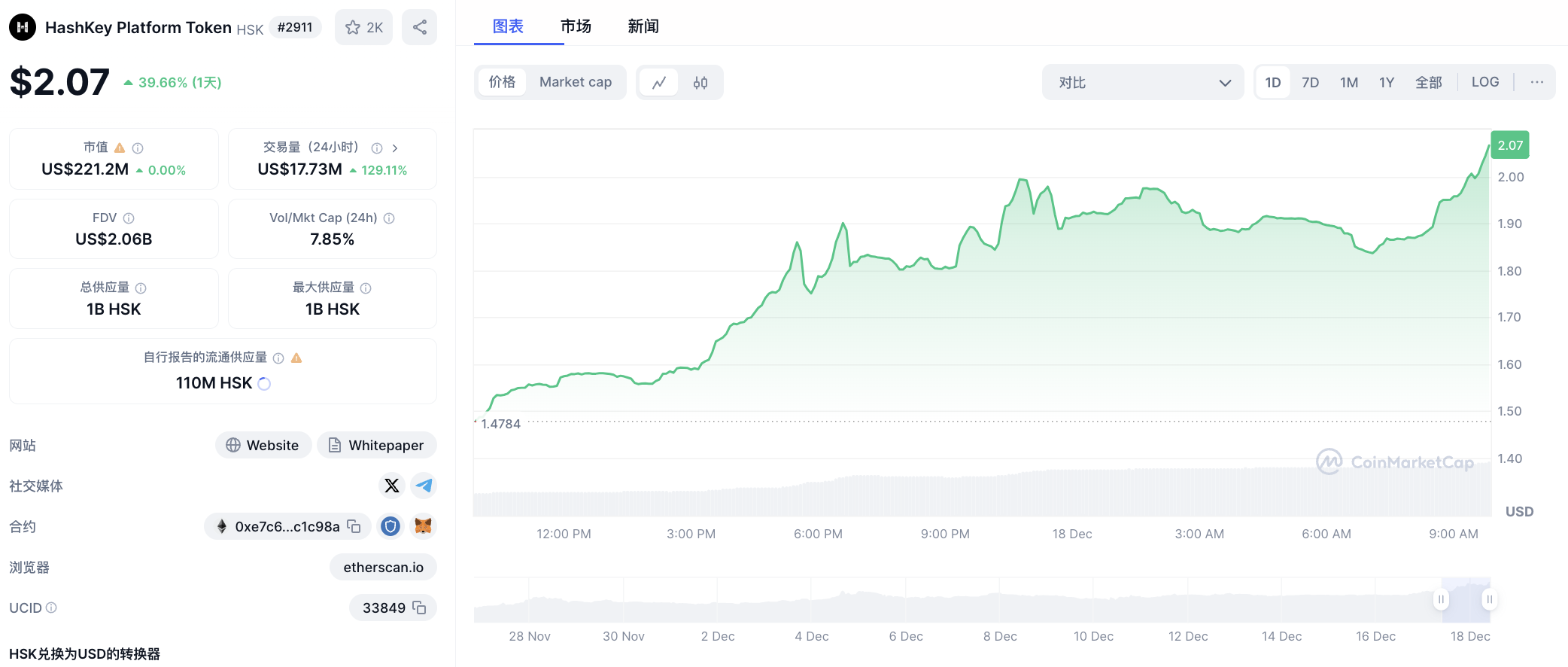Select the 全部 time range
The width and height of the screenshot is (1568, 667).
point(1429,82)
